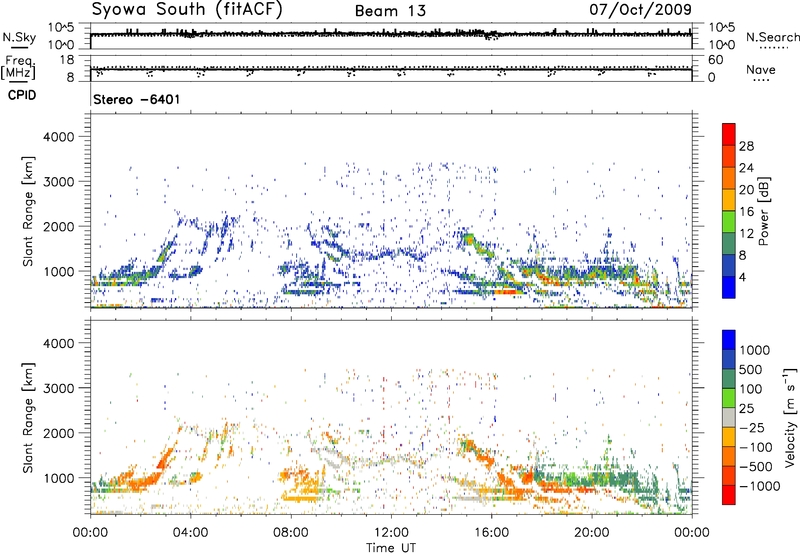
Task: Click the 'Power [dB]' colorbar title
Action: (764, 211)
